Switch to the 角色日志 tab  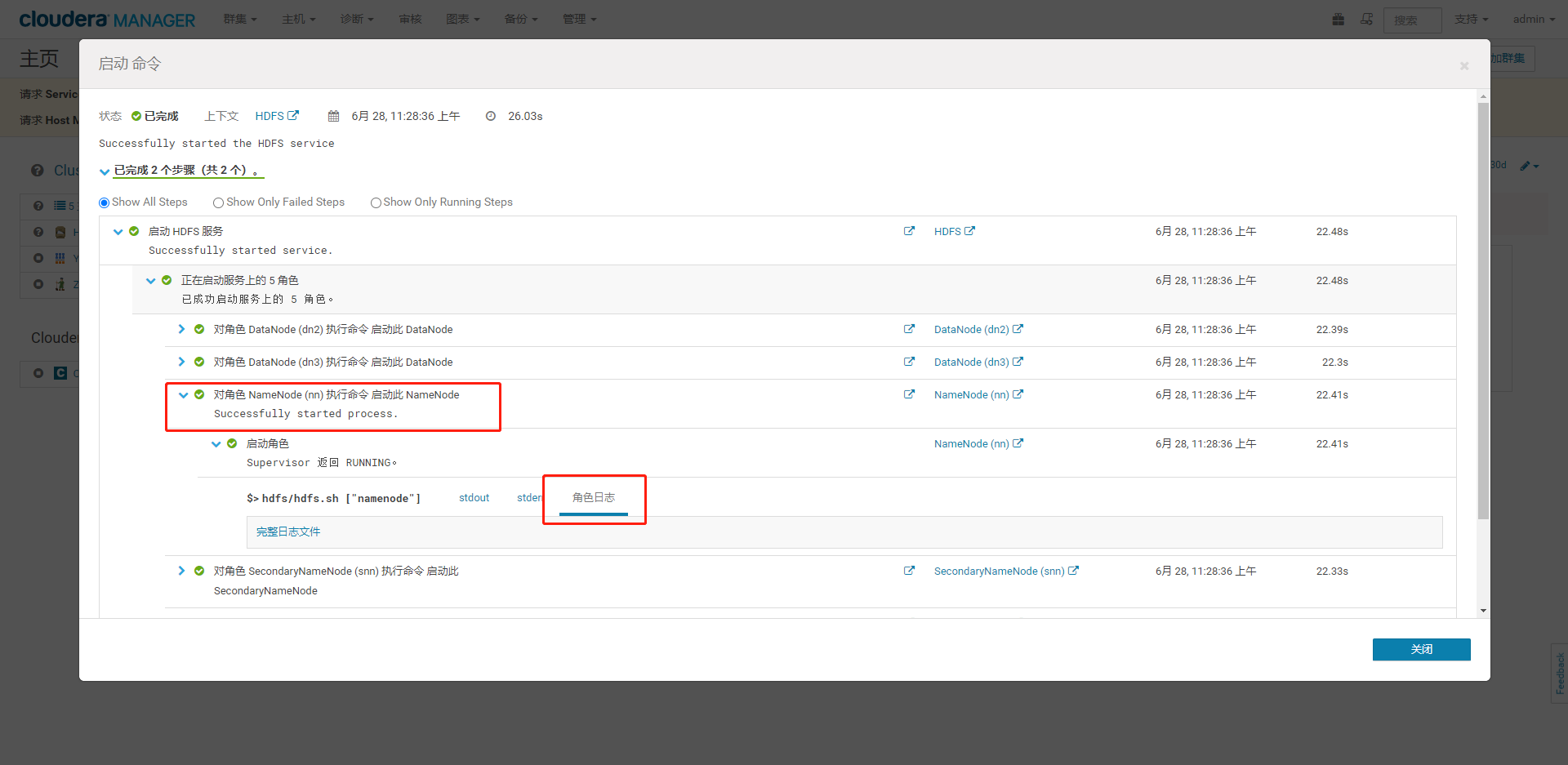pos(594,498)
